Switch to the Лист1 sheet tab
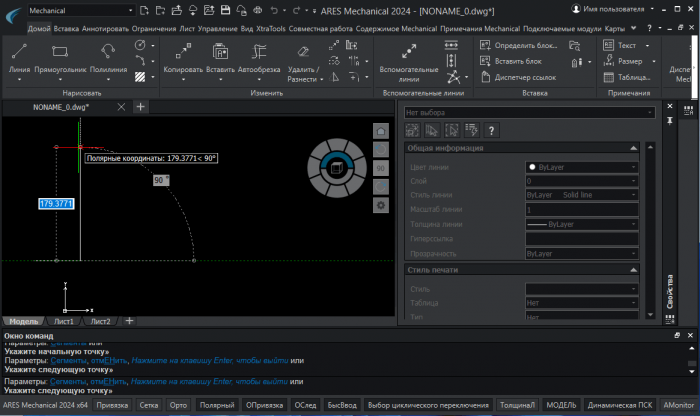The height and width of the screenshot is (416, 700). [x=63, y=321]
